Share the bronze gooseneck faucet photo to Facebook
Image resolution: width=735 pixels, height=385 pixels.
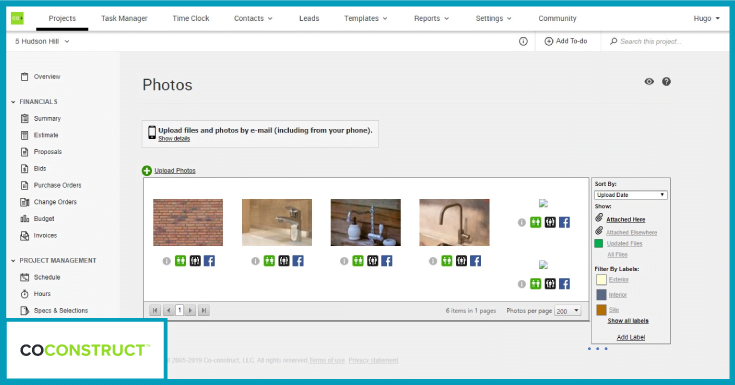point(475,261)
